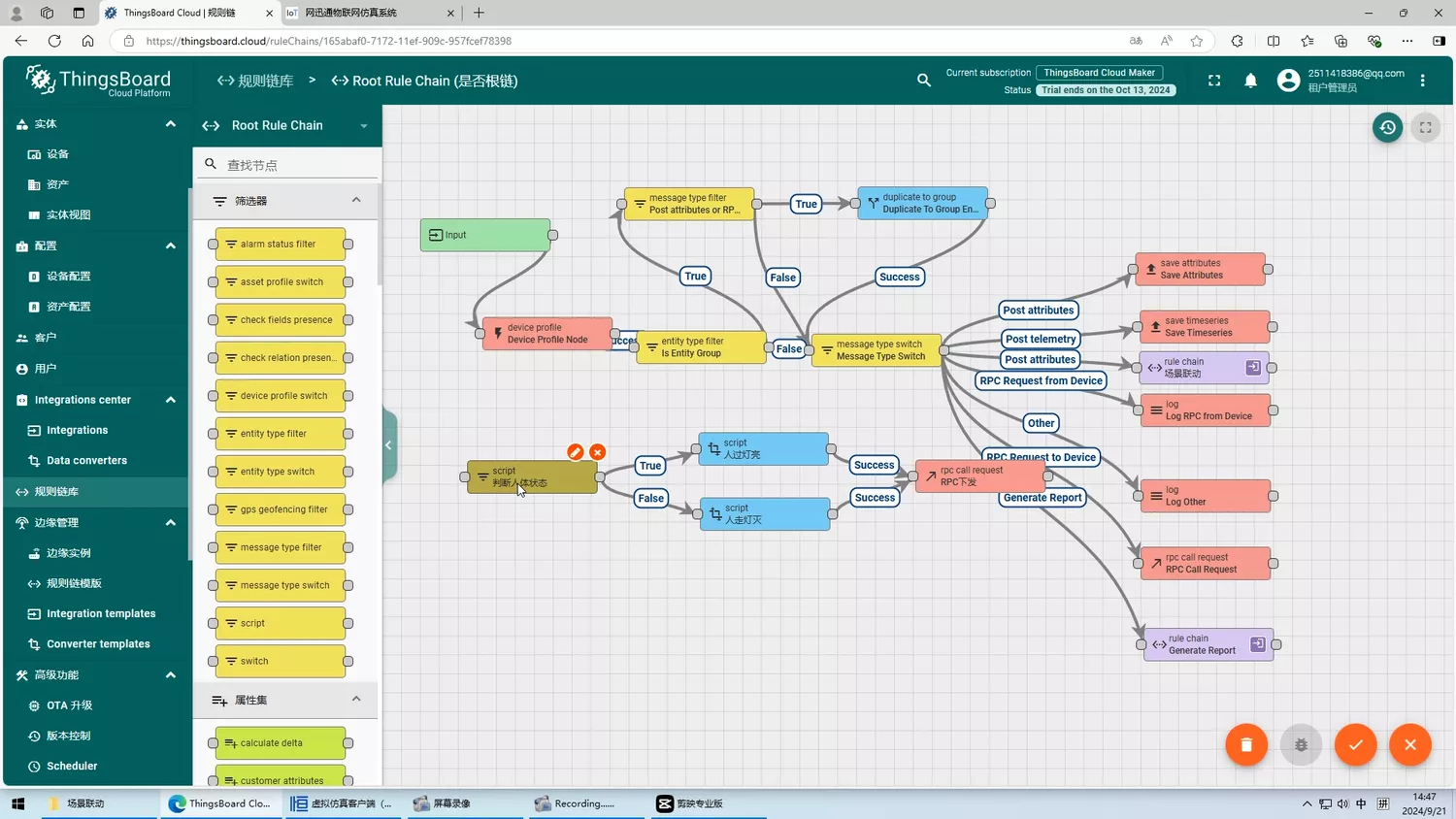The image size is (1456, 819).
Task: Collapse the node library side panel handle
Action: 388,445
